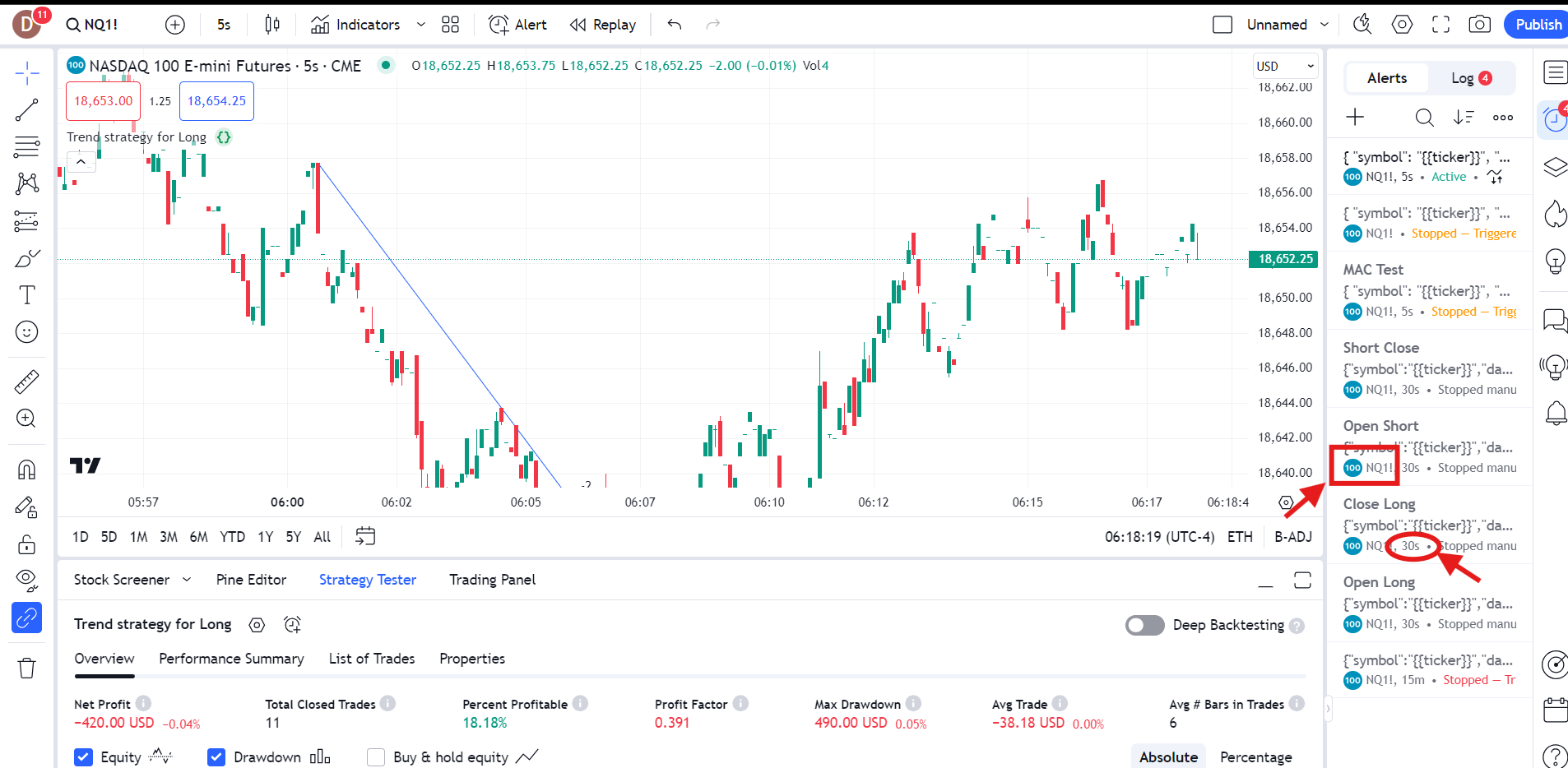Image resolution: width=1568 pixels, height=768 pixels.
Task: Expand favorite indicators dropdown arrow
Action: click(421, 25)
